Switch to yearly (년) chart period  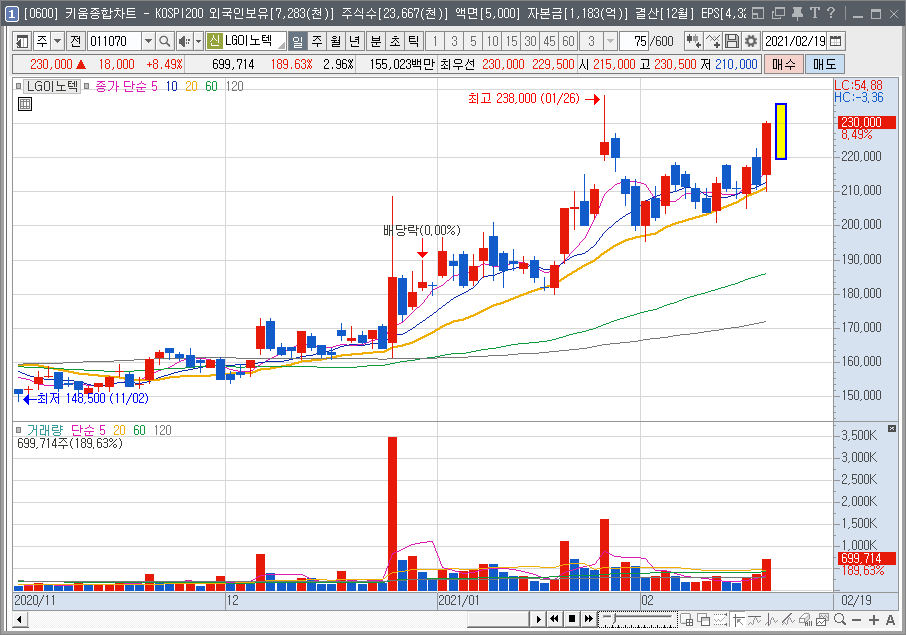pyautogui.click(x=355, y=41)
